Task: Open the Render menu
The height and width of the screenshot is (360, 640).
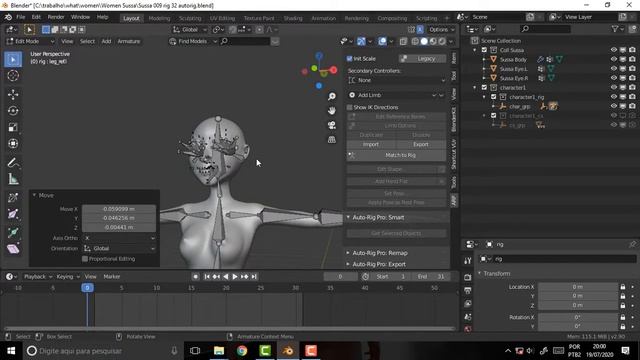Action: pos(56,17)
